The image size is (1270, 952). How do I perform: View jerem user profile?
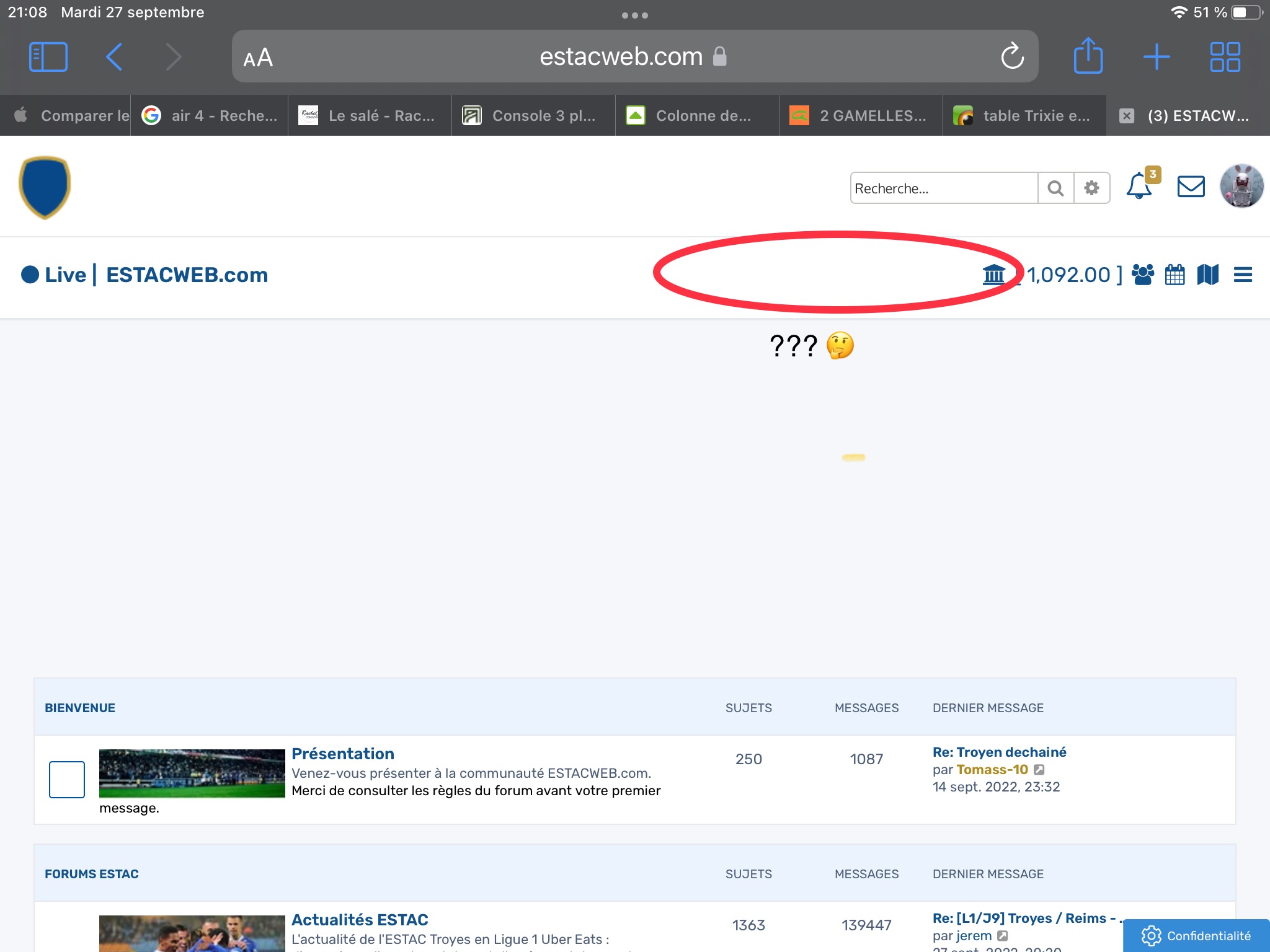pos(974,936)
